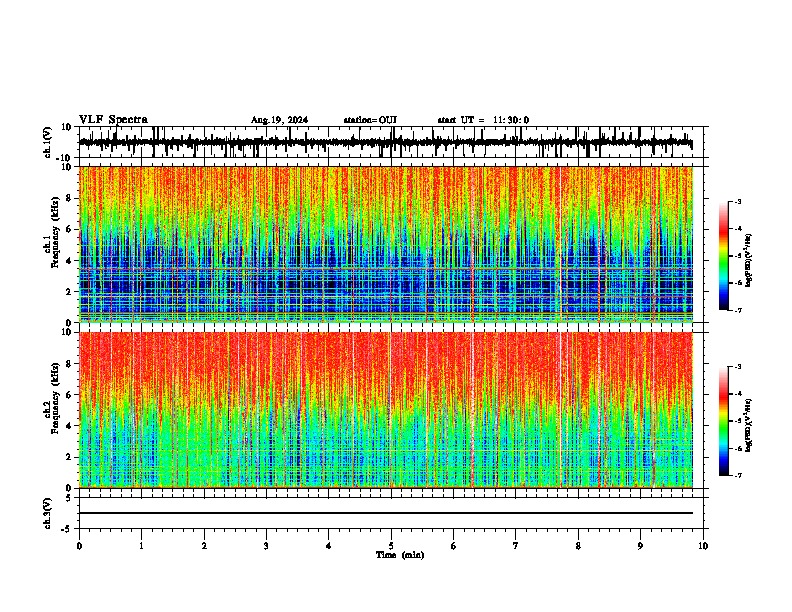The height and width of the screenshot is (612, 792).
Task: Click time axis tick label "3"
Action: coord(266,546)
